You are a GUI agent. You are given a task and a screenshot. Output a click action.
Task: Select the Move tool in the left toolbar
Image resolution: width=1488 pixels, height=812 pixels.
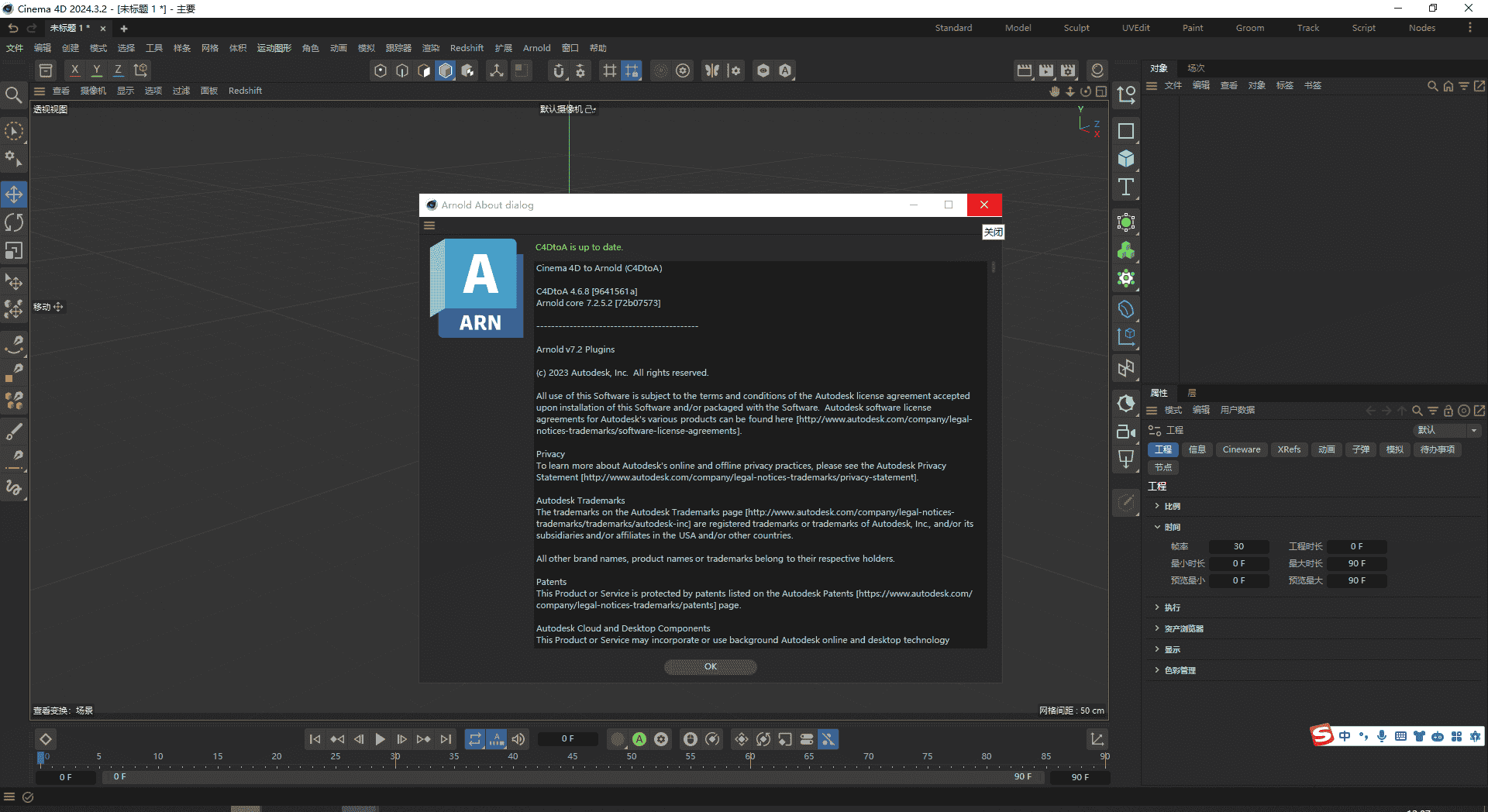tap(14, 194)
